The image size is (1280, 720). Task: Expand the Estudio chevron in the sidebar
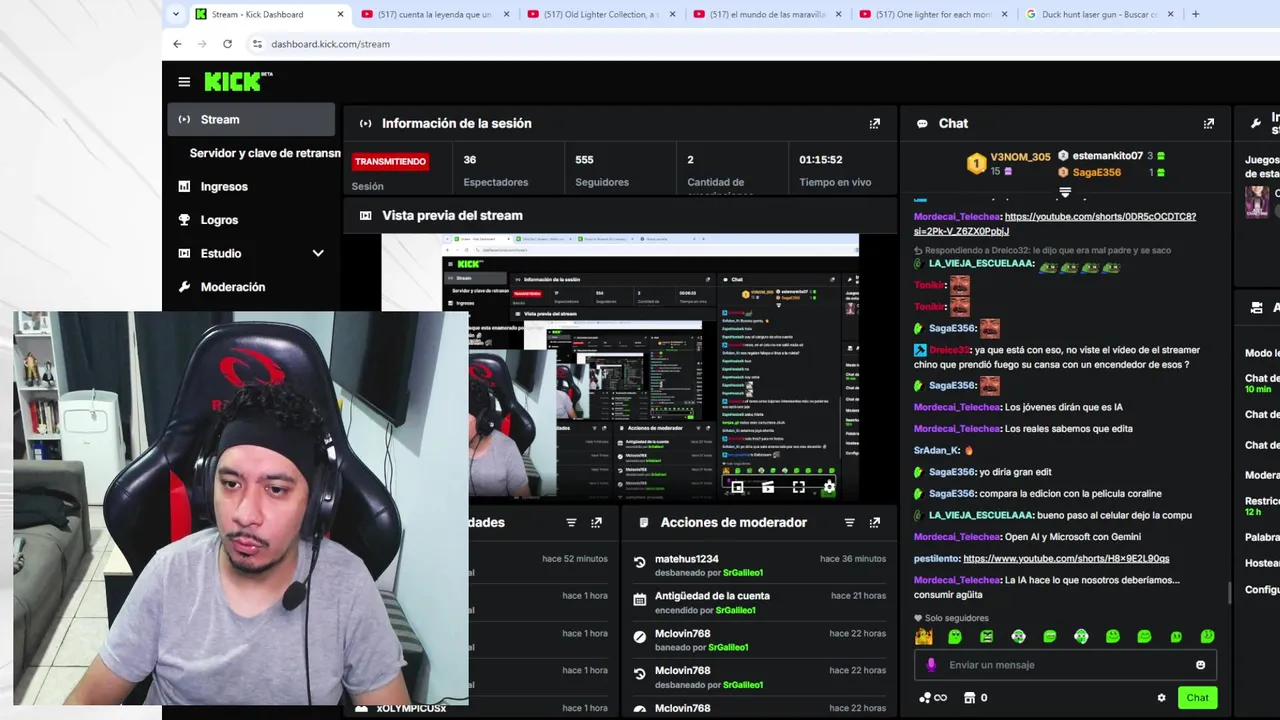[x=318, y=253]
